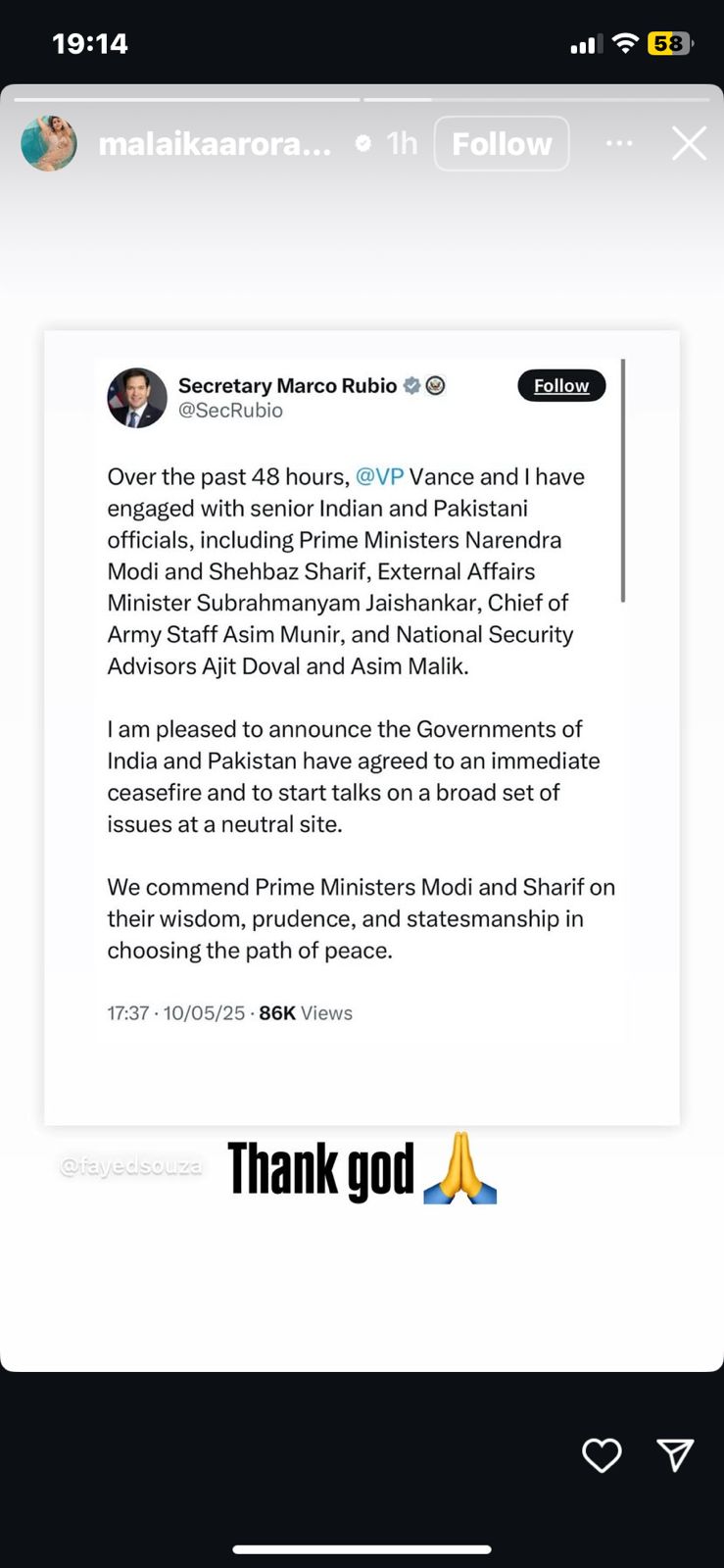
Task: Like this story with the heart icon
Action: click(602, 1455)
